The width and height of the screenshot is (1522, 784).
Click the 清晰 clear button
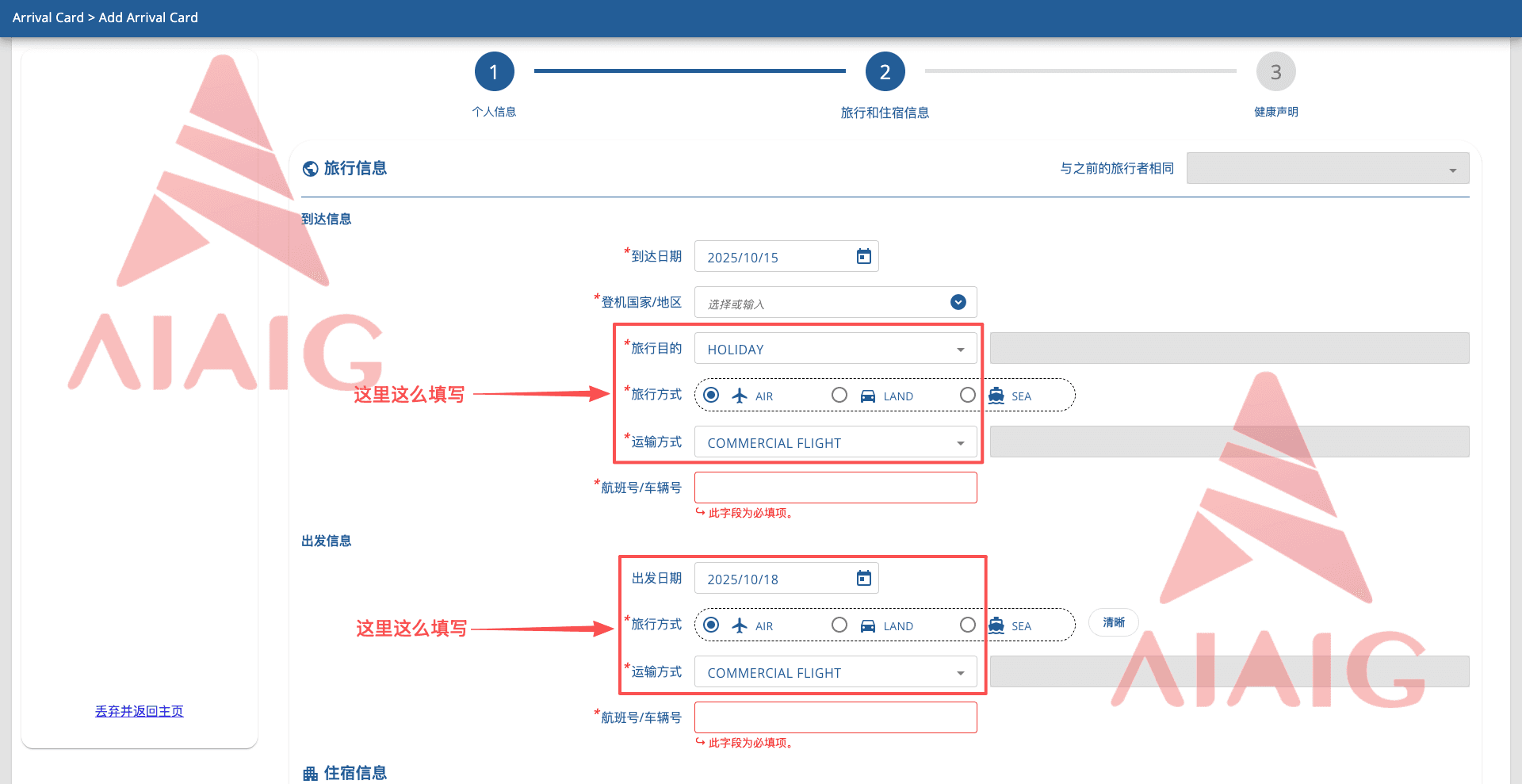1114,623
